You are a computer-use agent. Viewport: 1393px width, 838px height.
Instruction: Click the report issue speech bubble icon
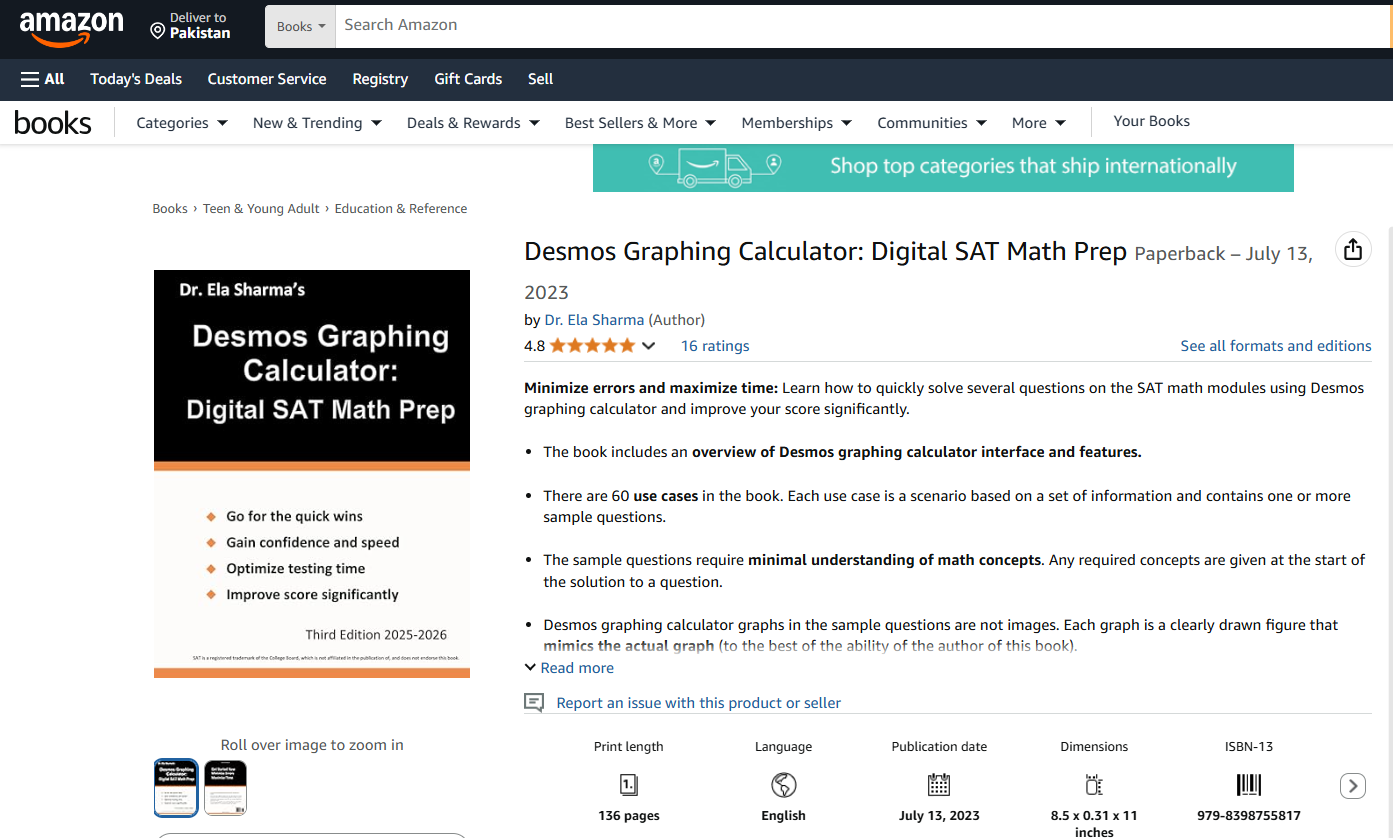pyautogui.click(x=534, y=703)
